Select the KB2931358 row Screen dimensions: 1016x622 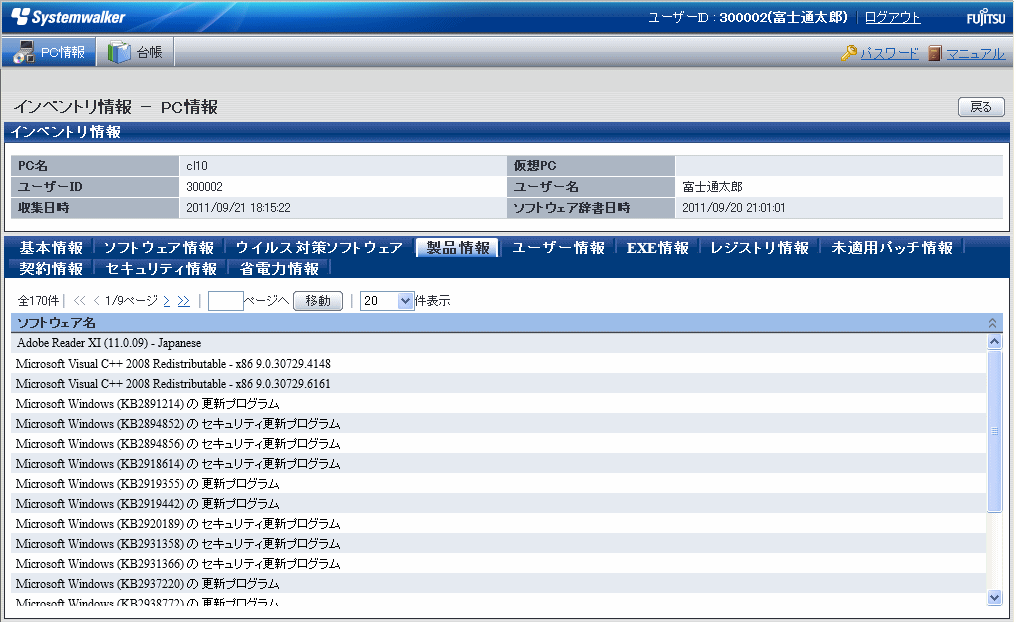499,544
